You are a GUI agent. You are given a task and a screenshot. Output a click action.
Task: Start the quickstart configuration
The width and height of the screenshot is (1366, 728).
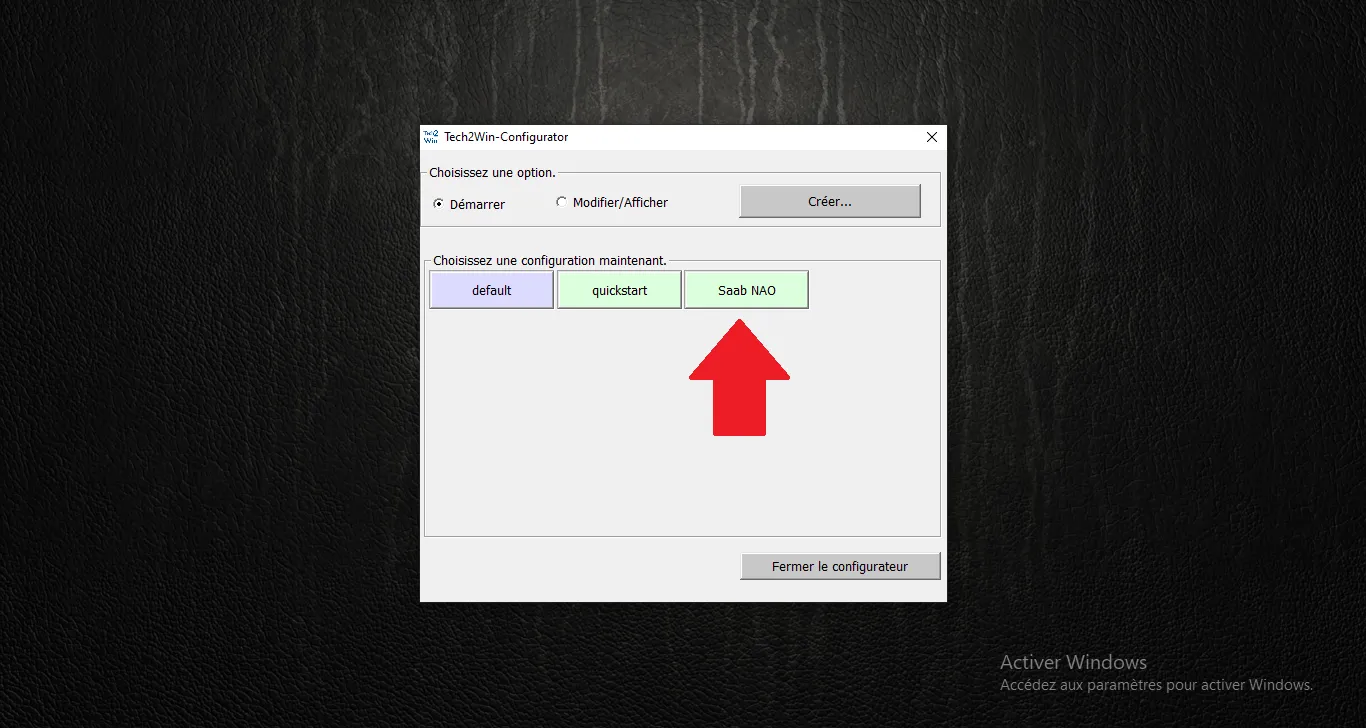tap(619, 290)
